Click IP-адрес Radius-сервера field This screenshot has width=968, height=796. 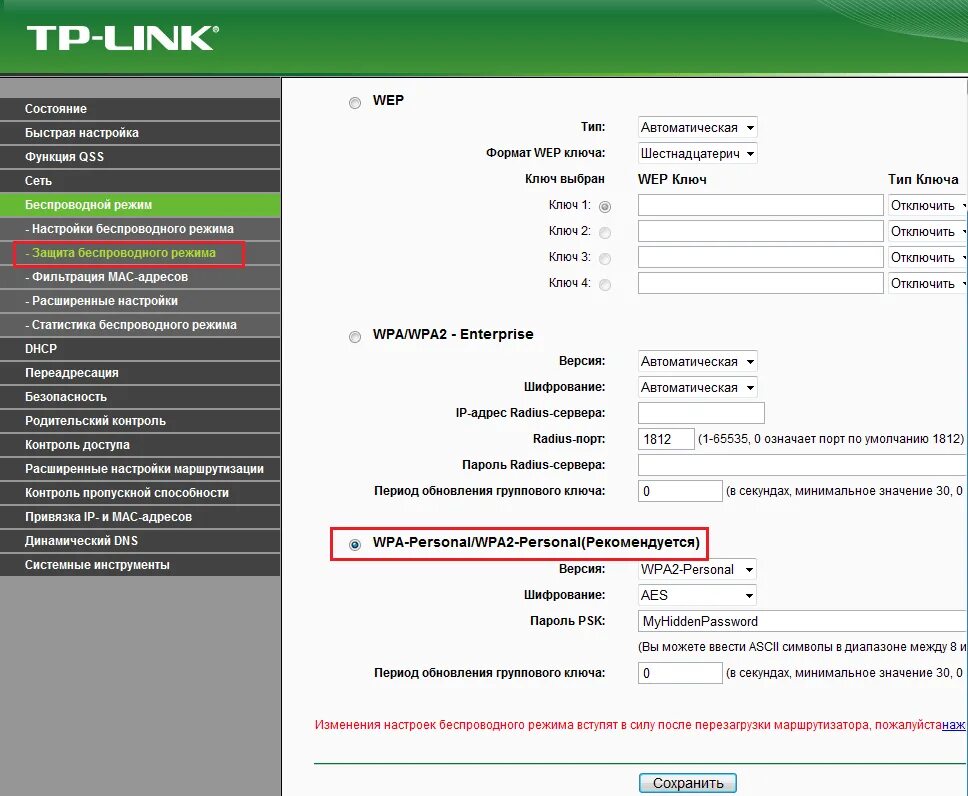pos(701,413)
